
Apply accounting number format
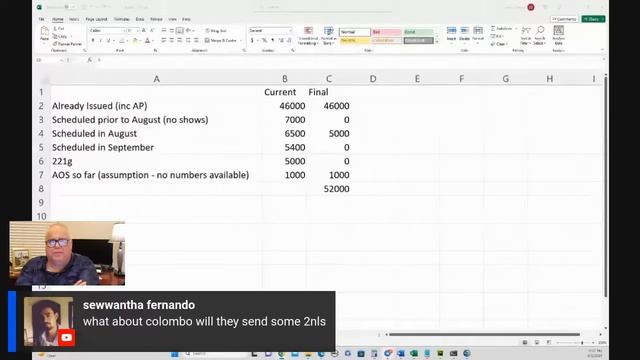pos(252,40)
